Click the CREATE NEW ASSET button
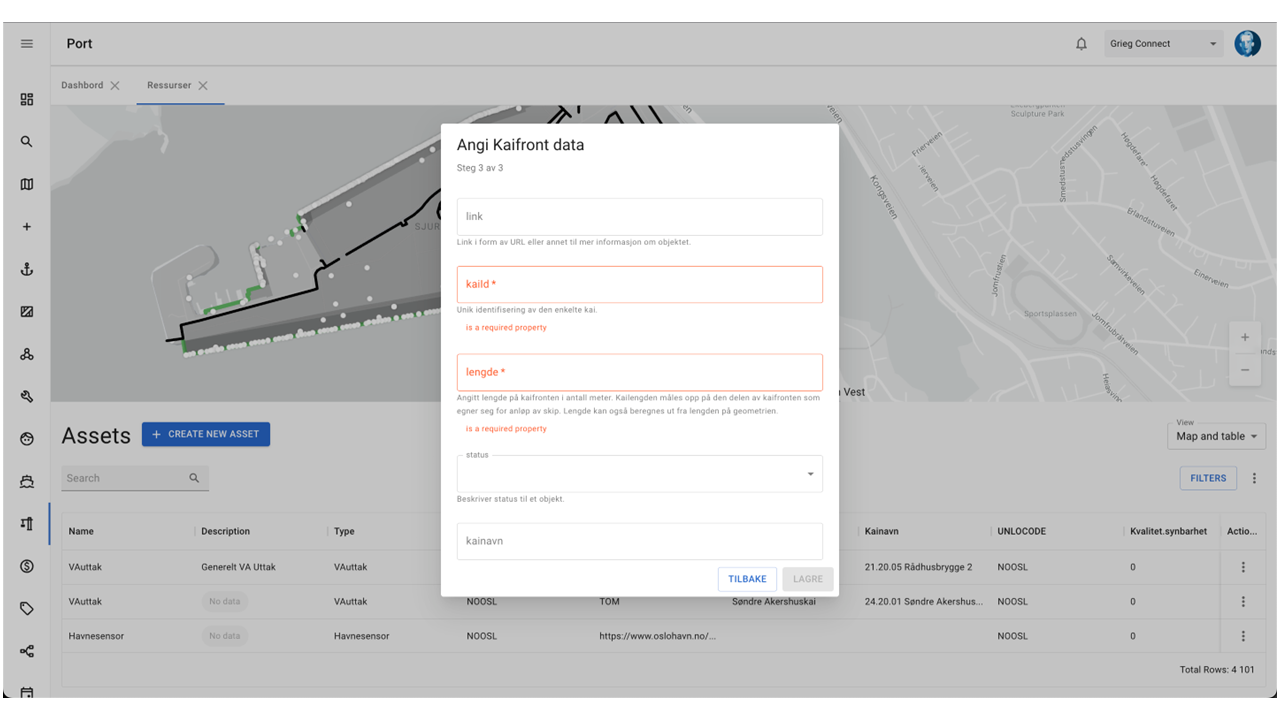This screenshot has height=720, width=1280. (x=206, y=434)
